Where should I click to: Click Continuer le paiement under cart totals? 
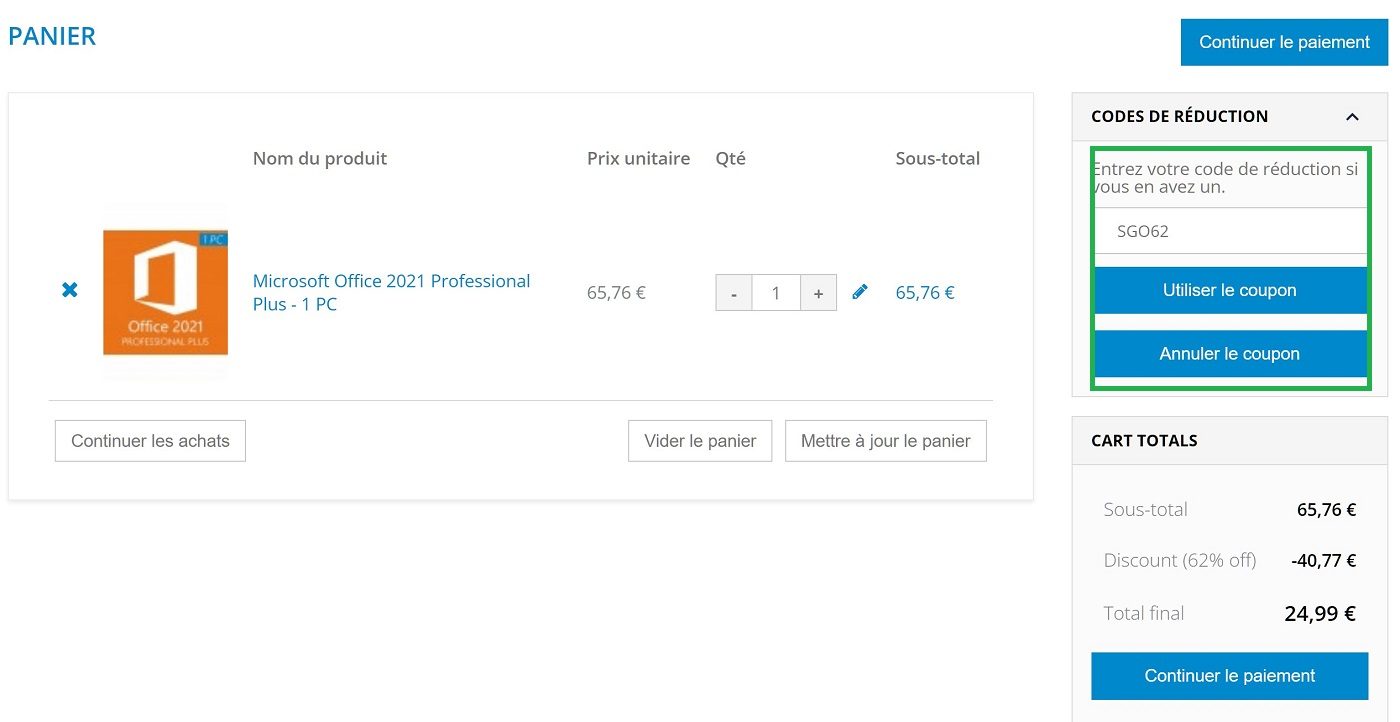click(1229, 676)
